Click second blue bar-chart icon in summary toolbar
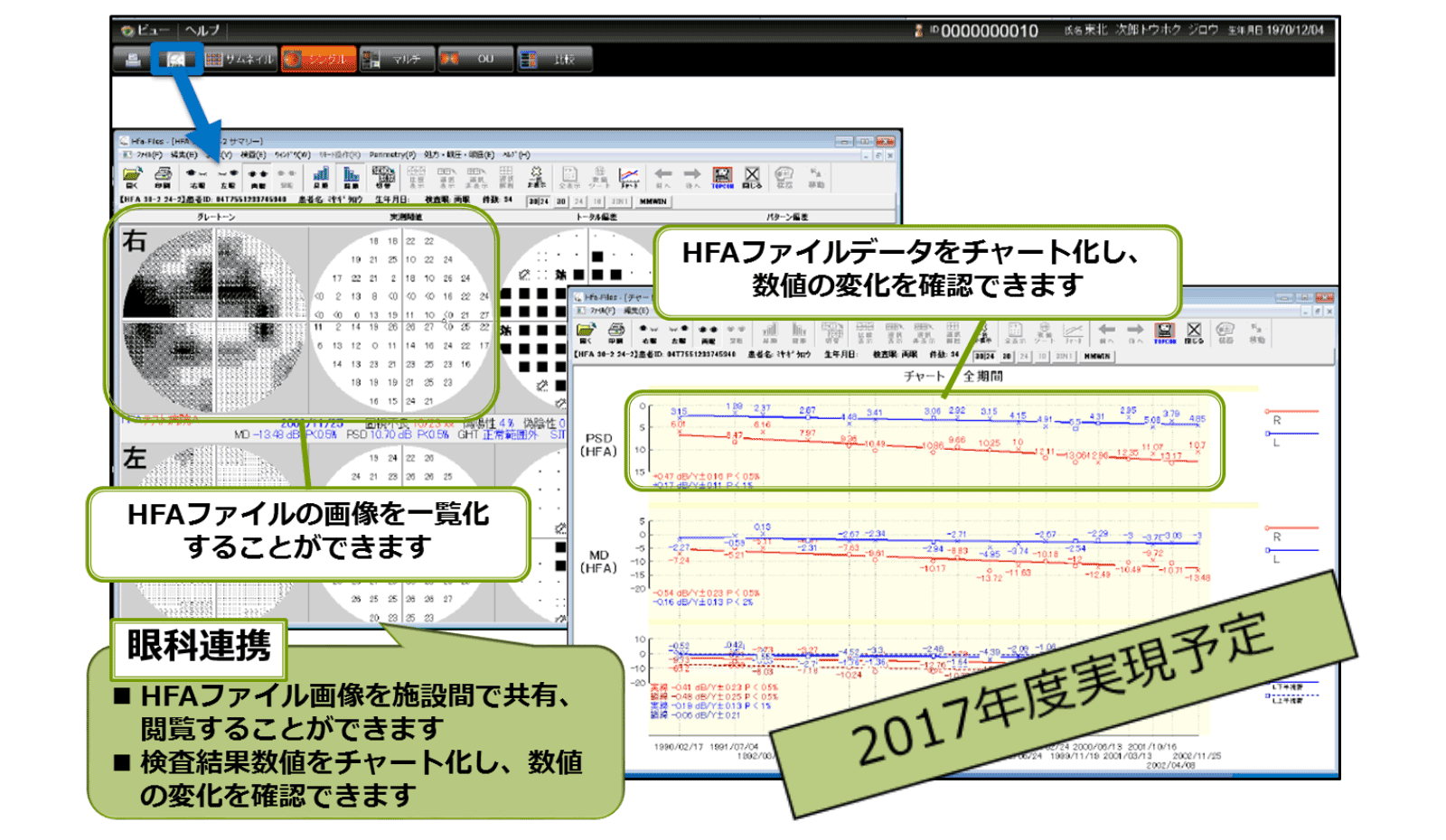This screenshot has height=840, width=1446. 351,177
